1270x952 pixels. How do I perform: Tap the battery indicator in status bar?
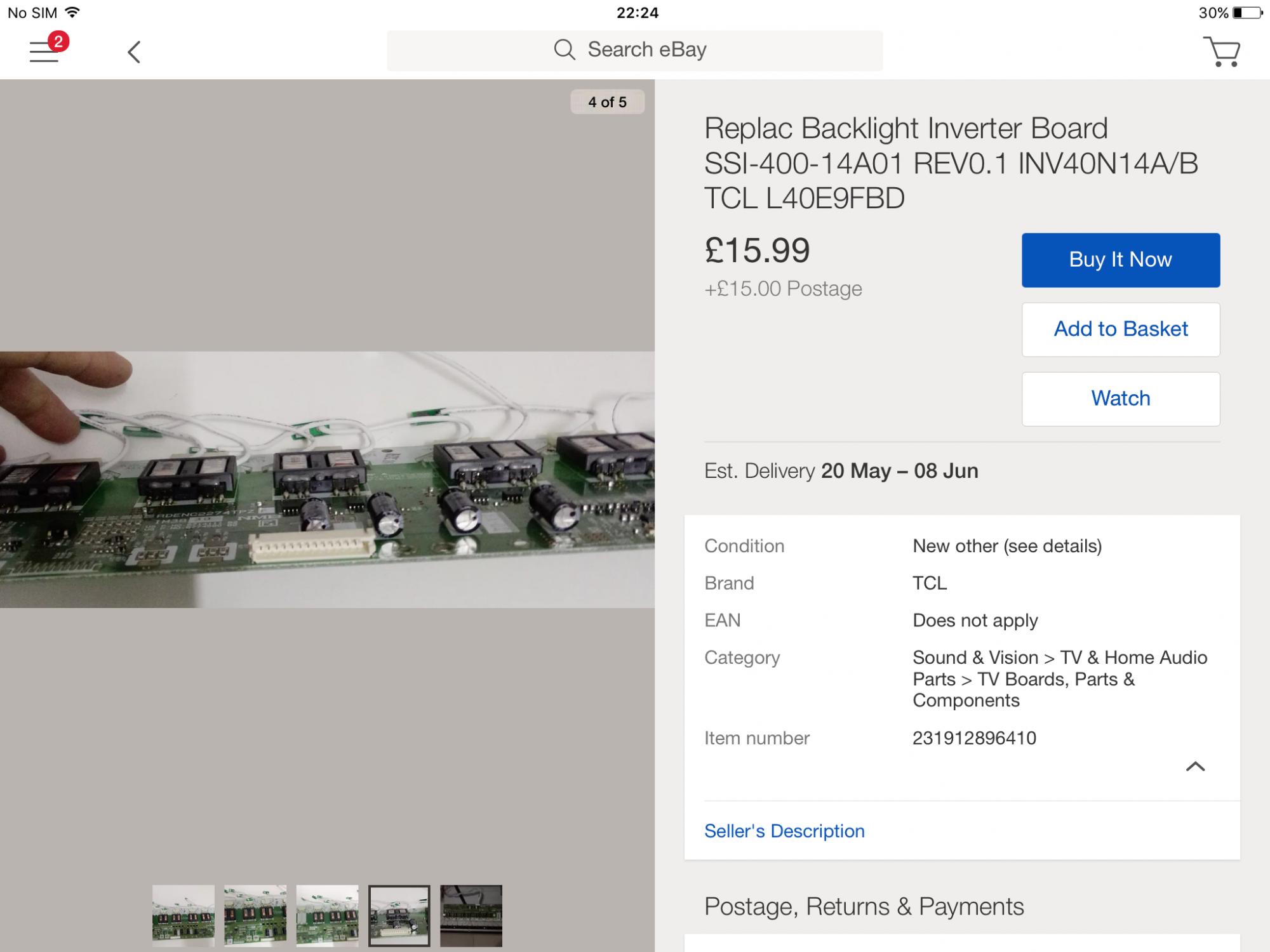coord(1247,13)
